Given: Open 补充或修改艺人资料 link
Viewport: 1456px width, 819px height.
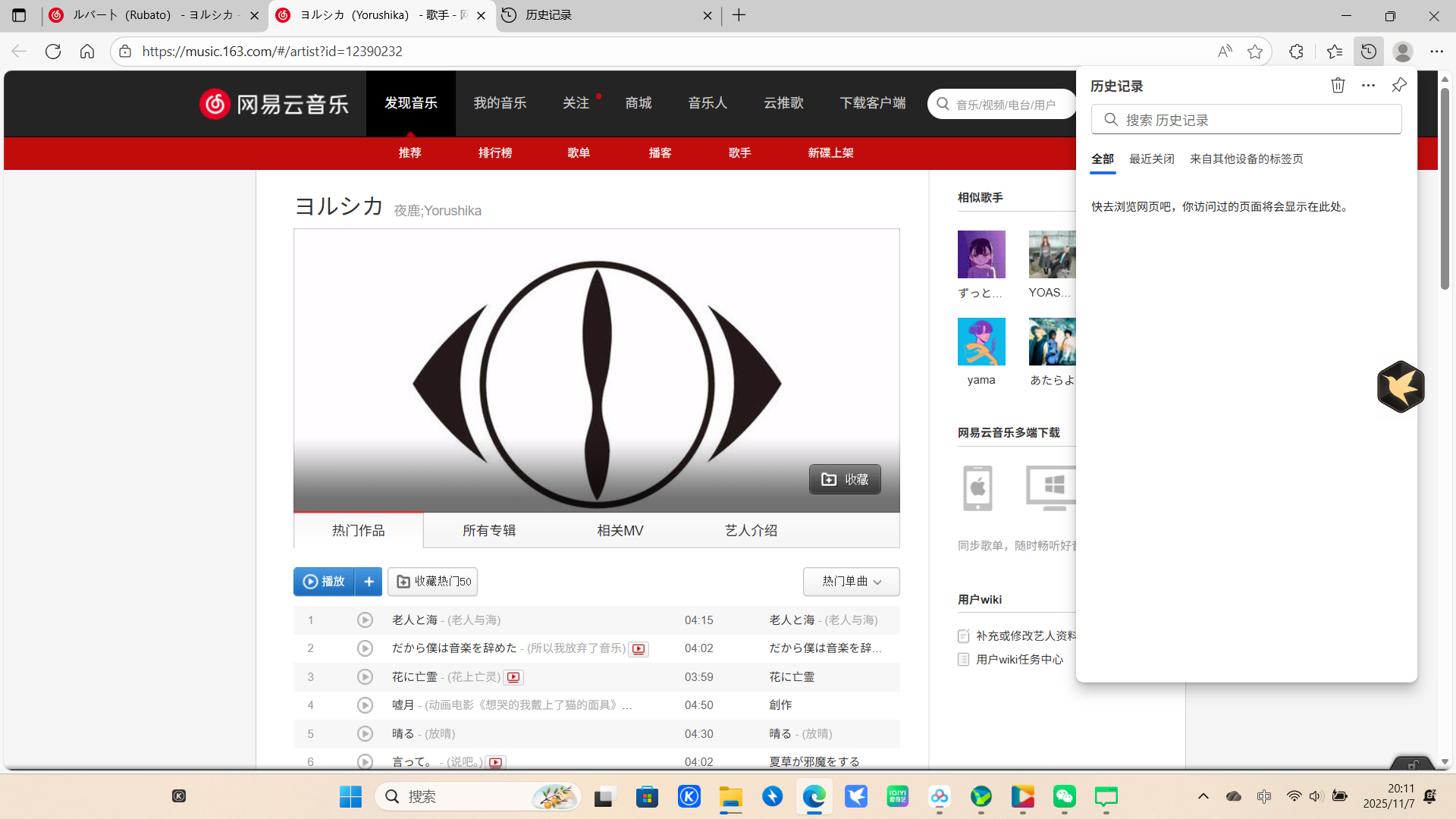Looking at the screenshot, I should point(1026,636).
